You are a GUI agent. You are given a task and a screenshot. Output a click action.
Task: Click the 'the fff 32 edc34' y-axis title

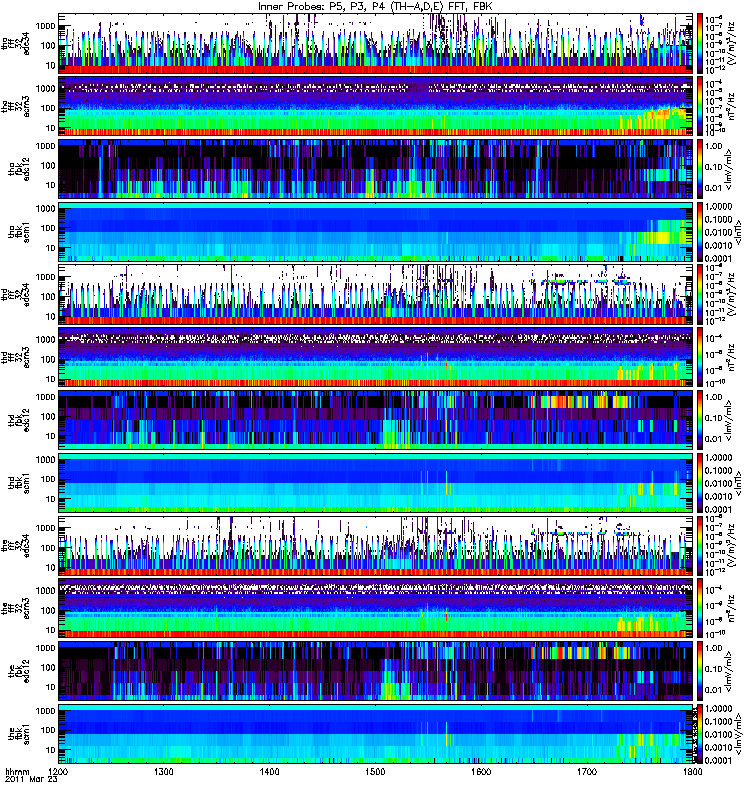16,545
